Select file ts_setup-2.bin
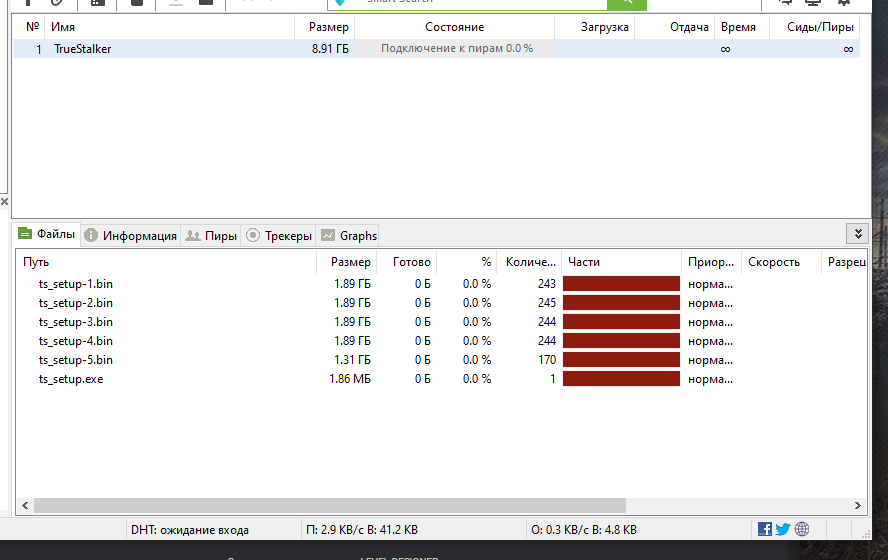 (x=75, y=303)
